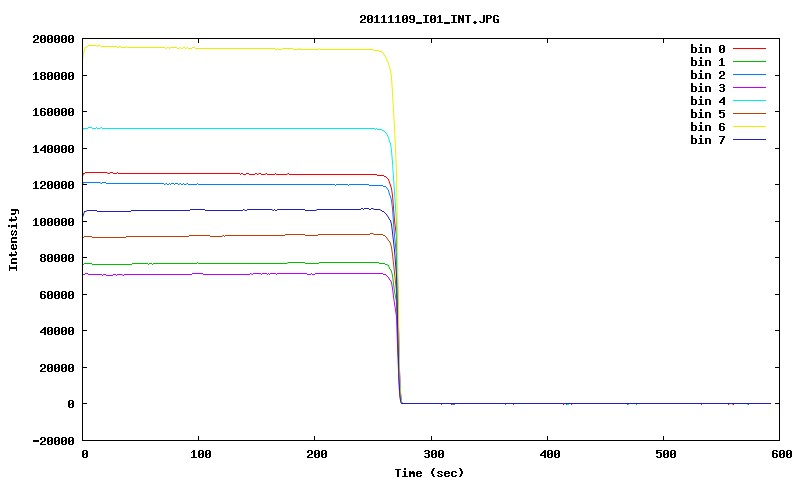Click the 400 x-axis tick label
The height and width of the screenshot is (480, 800).
[550, 454]
